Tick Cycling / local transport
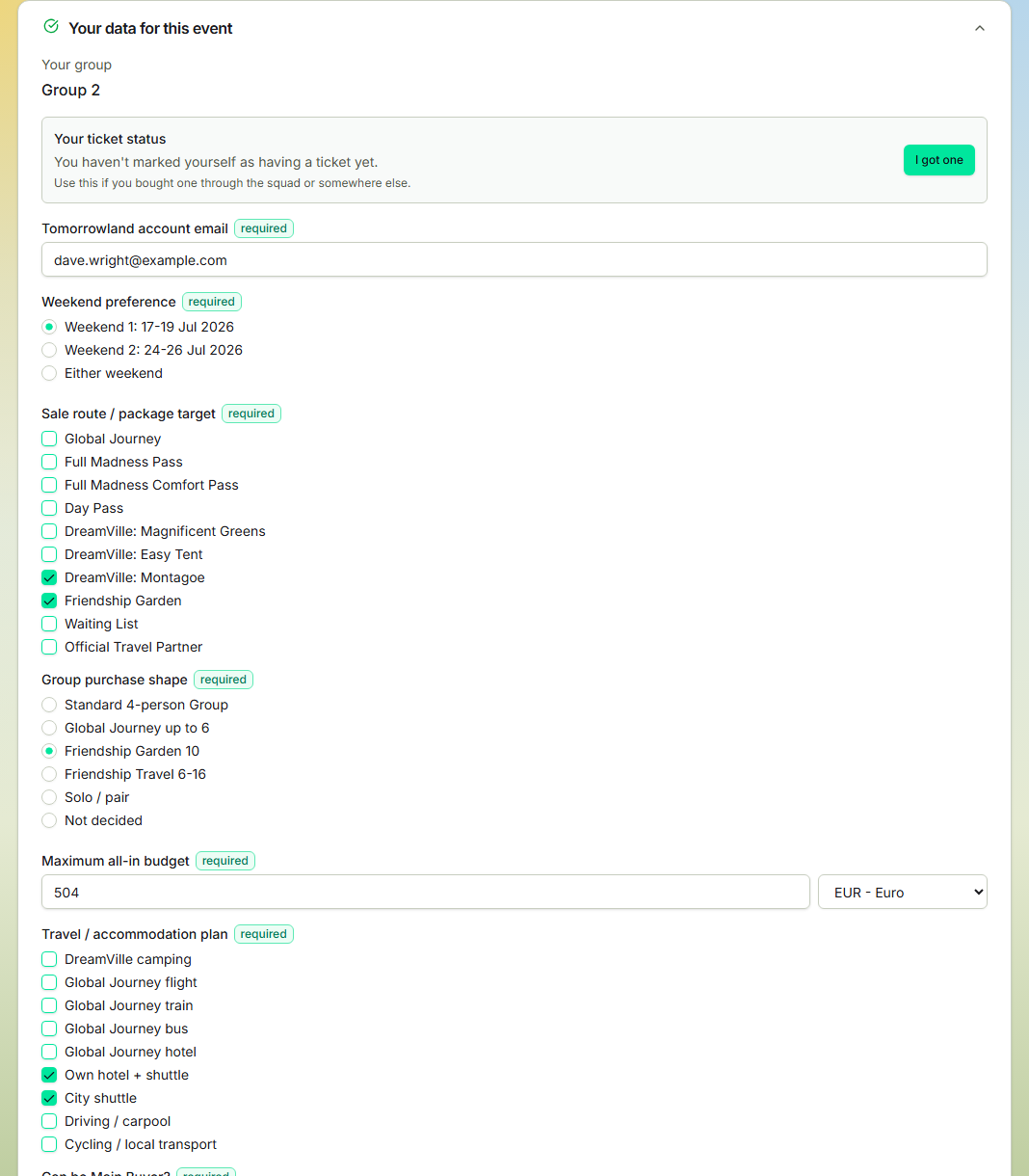The width and height of the screenshot is (1029, 1176). tap(49, 1144)
